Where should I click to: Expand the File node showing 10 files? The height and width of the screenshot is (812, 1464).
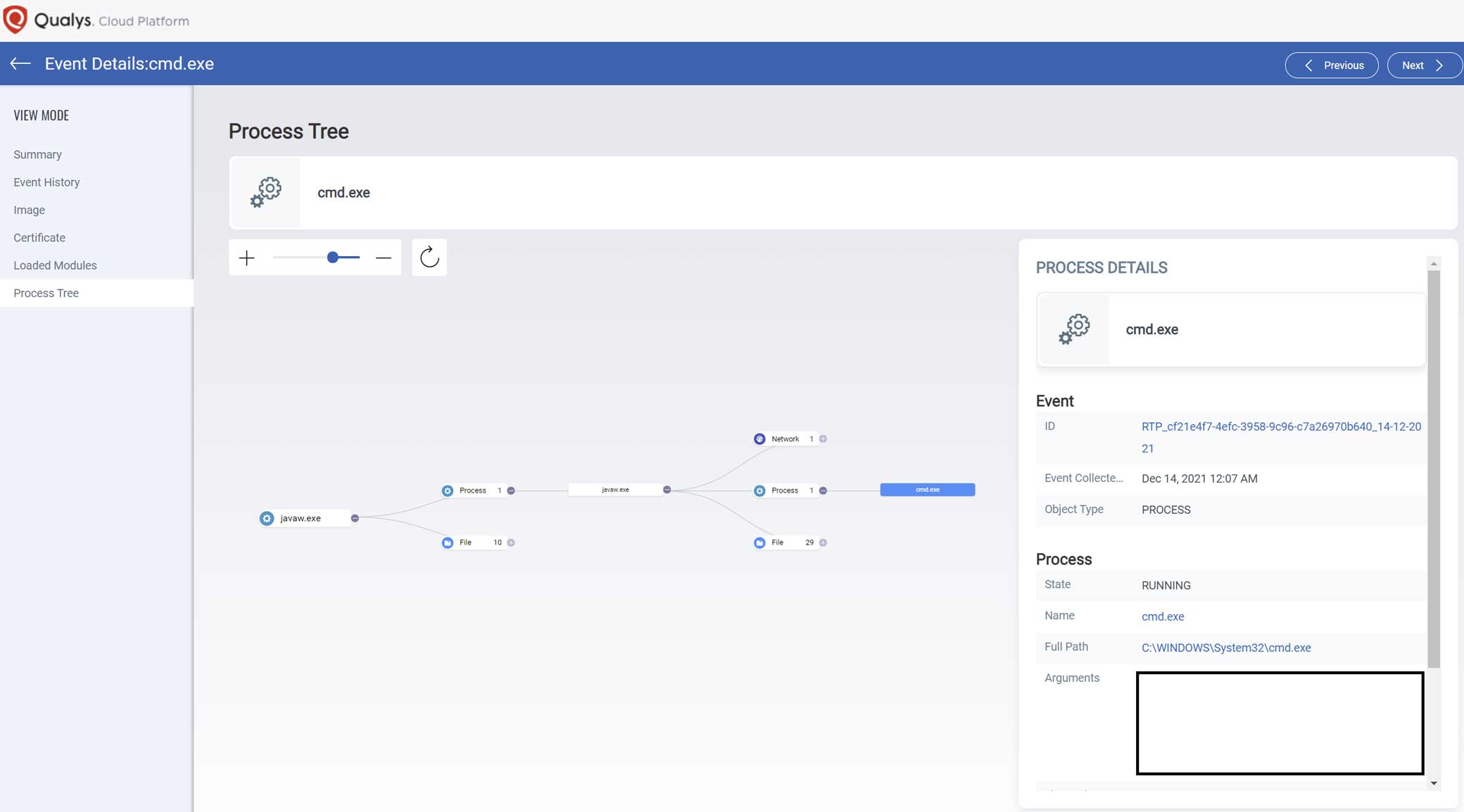512,543
